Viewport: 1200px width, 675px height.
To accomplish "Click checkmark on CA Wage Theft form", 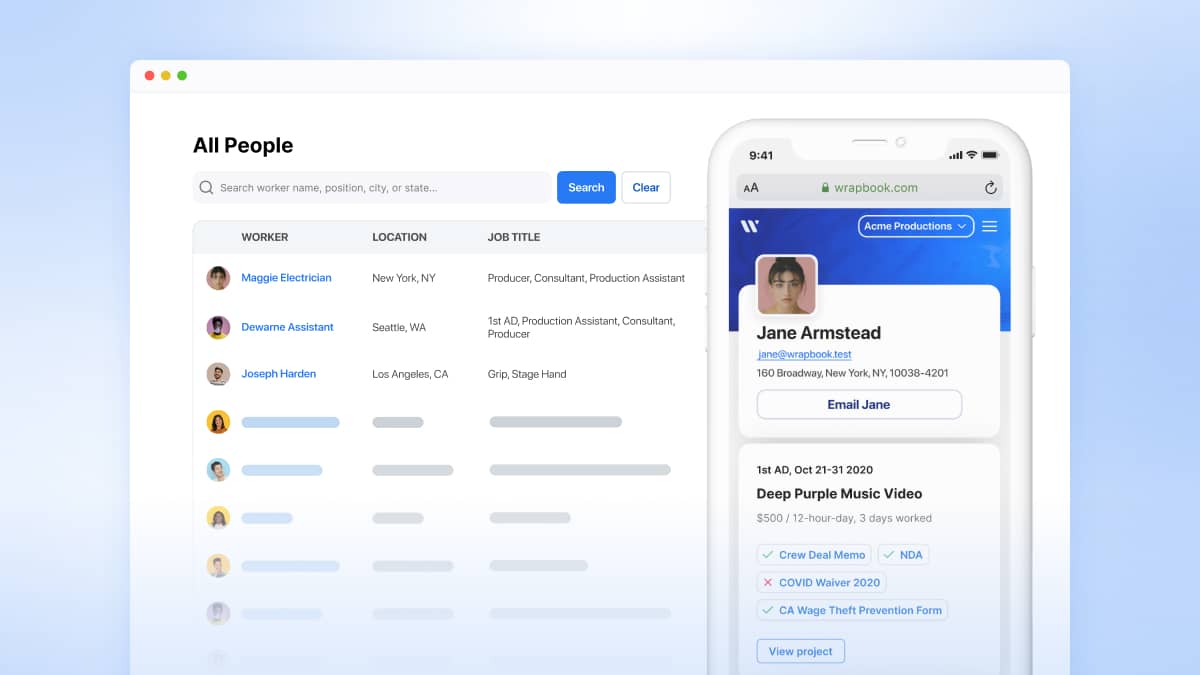I will pos(768,610).
